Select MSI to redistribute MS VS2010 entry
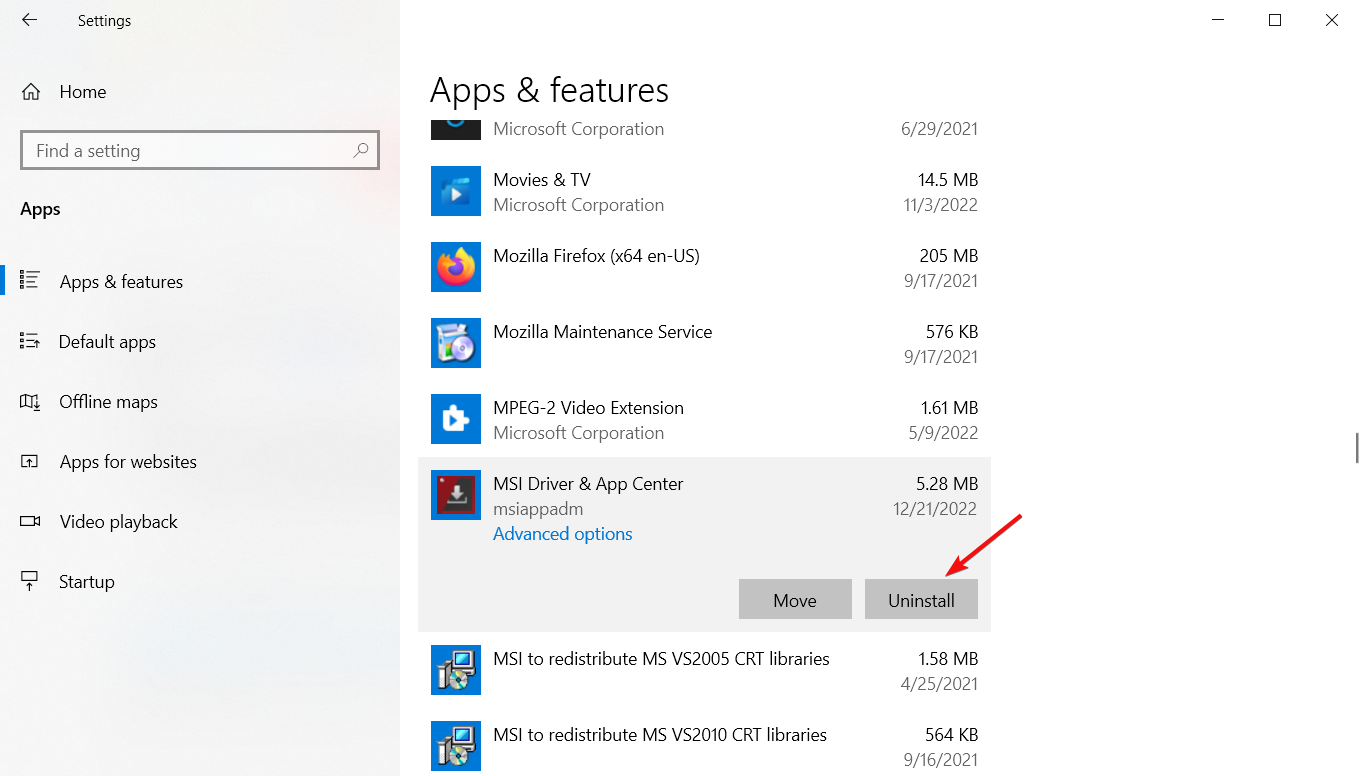This screenshot has width=1361, height=776. click(x=660, y=735)
